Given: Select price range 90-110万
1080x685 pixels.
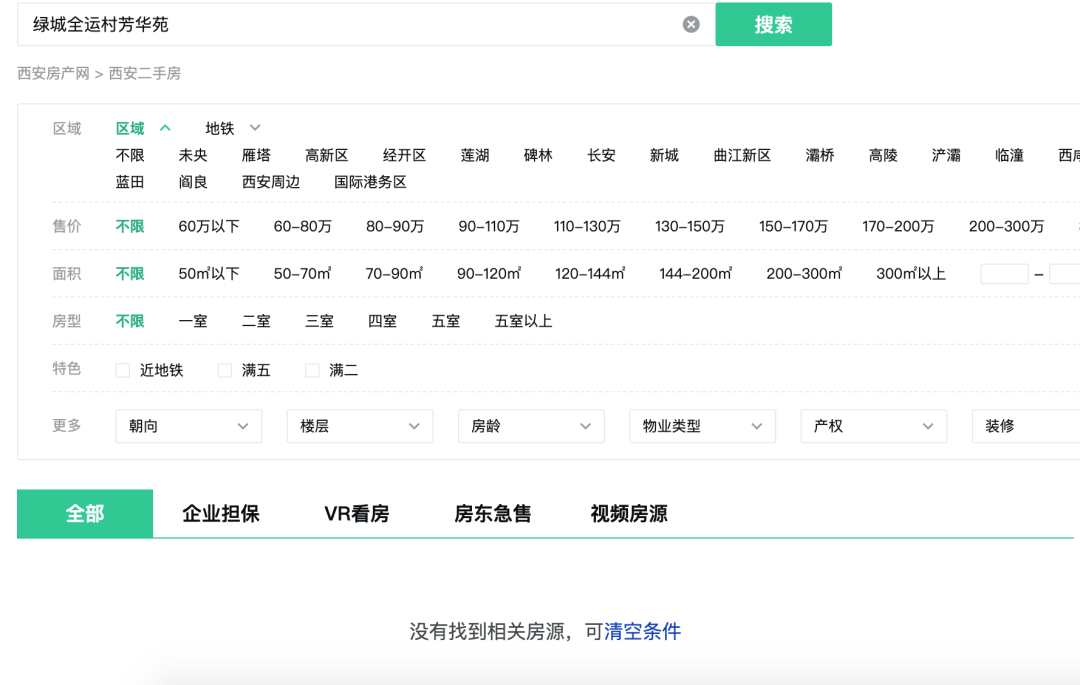Looking at the screenshot, I should tap(488, 226).
